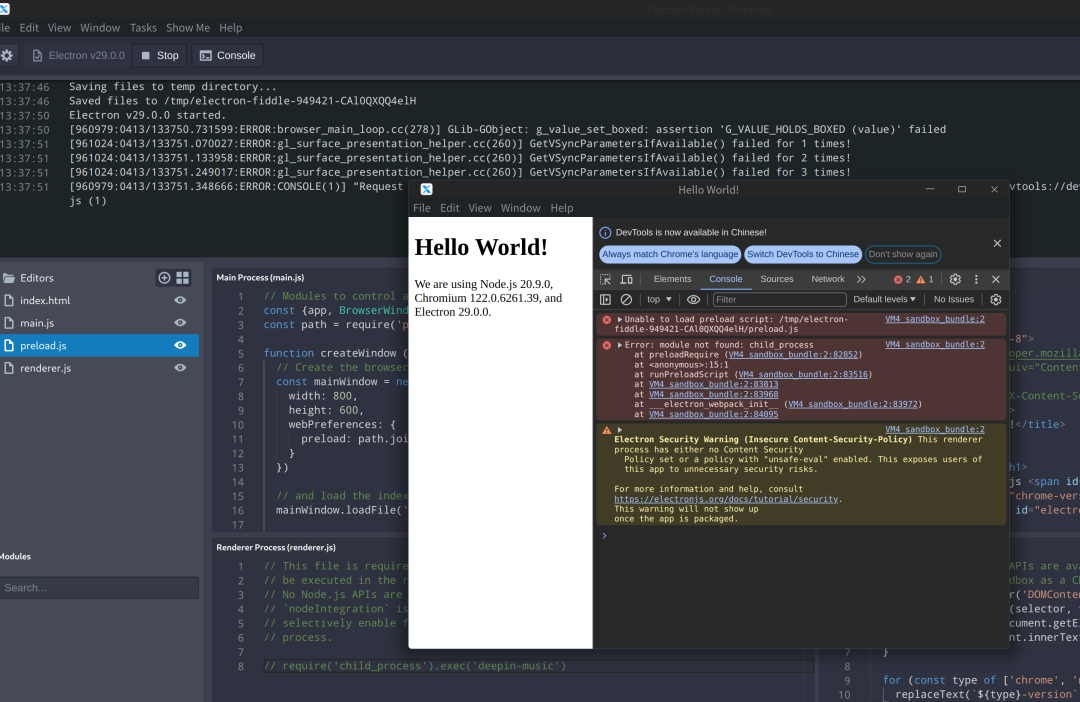Open DevTools three-dot customize menu
The height and width of the screenshot is (702, 1080).
976,279
